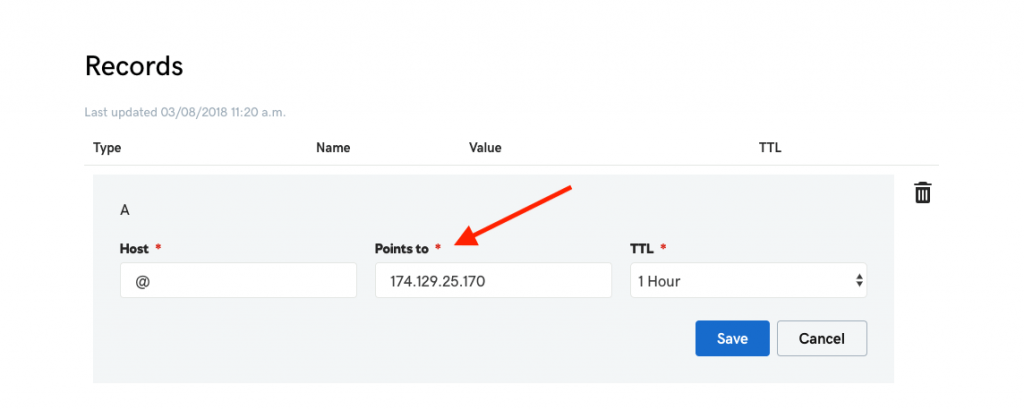The width and height of the screenshot is (1024, 410).
Task: Click the Host field label
Action: [x=135, y=249]
